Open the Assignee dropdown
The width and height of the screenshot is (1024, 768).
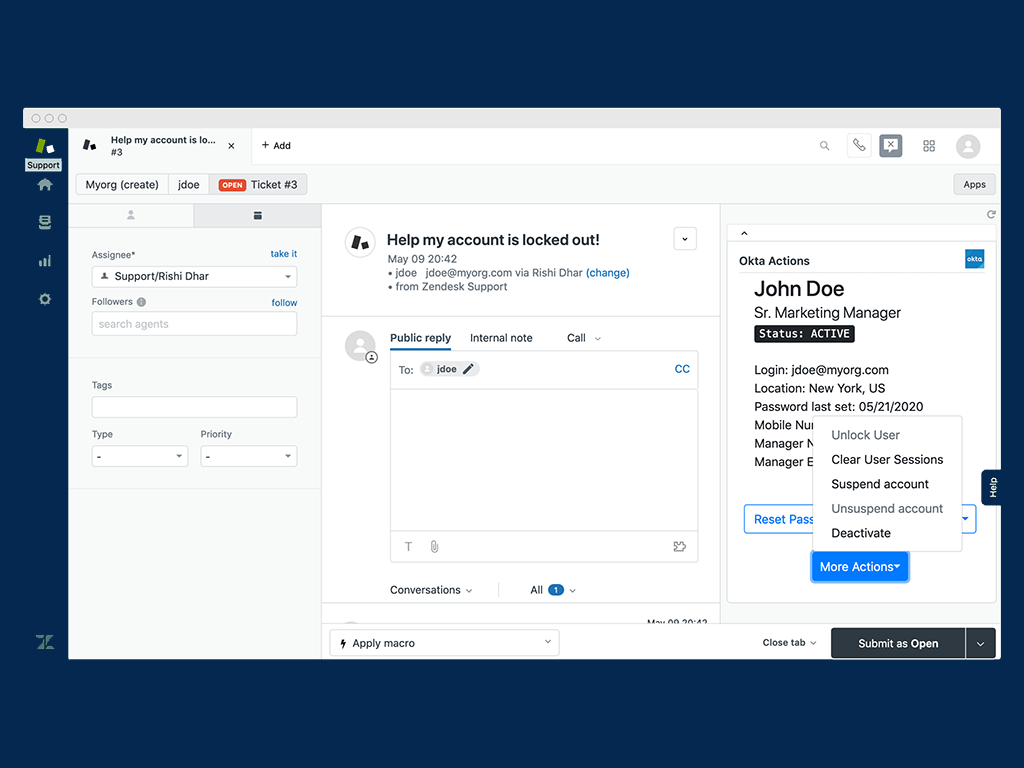(x=194, y=276)
